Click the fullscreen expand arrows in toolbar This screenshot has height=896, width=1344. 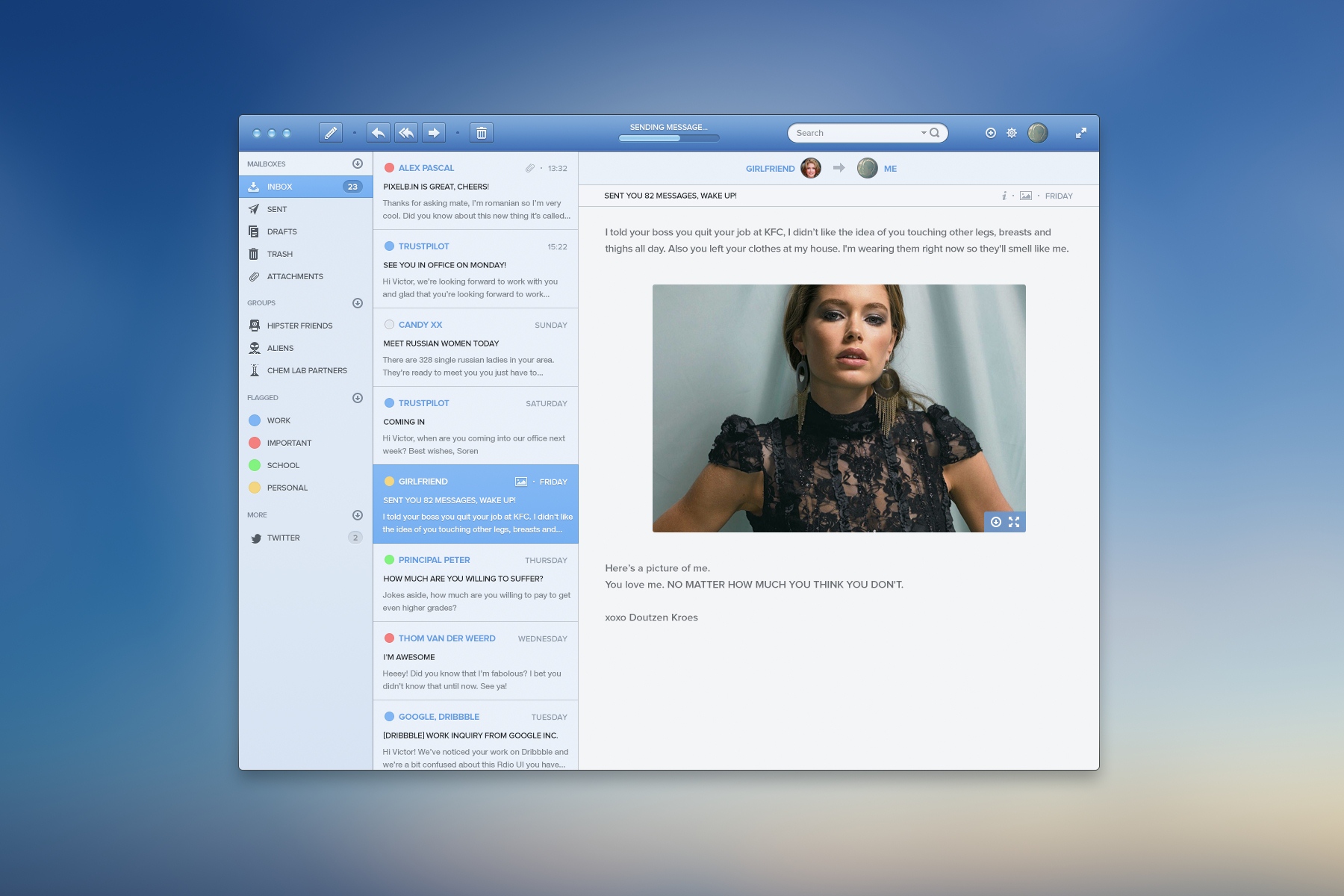pos(1080,133)
